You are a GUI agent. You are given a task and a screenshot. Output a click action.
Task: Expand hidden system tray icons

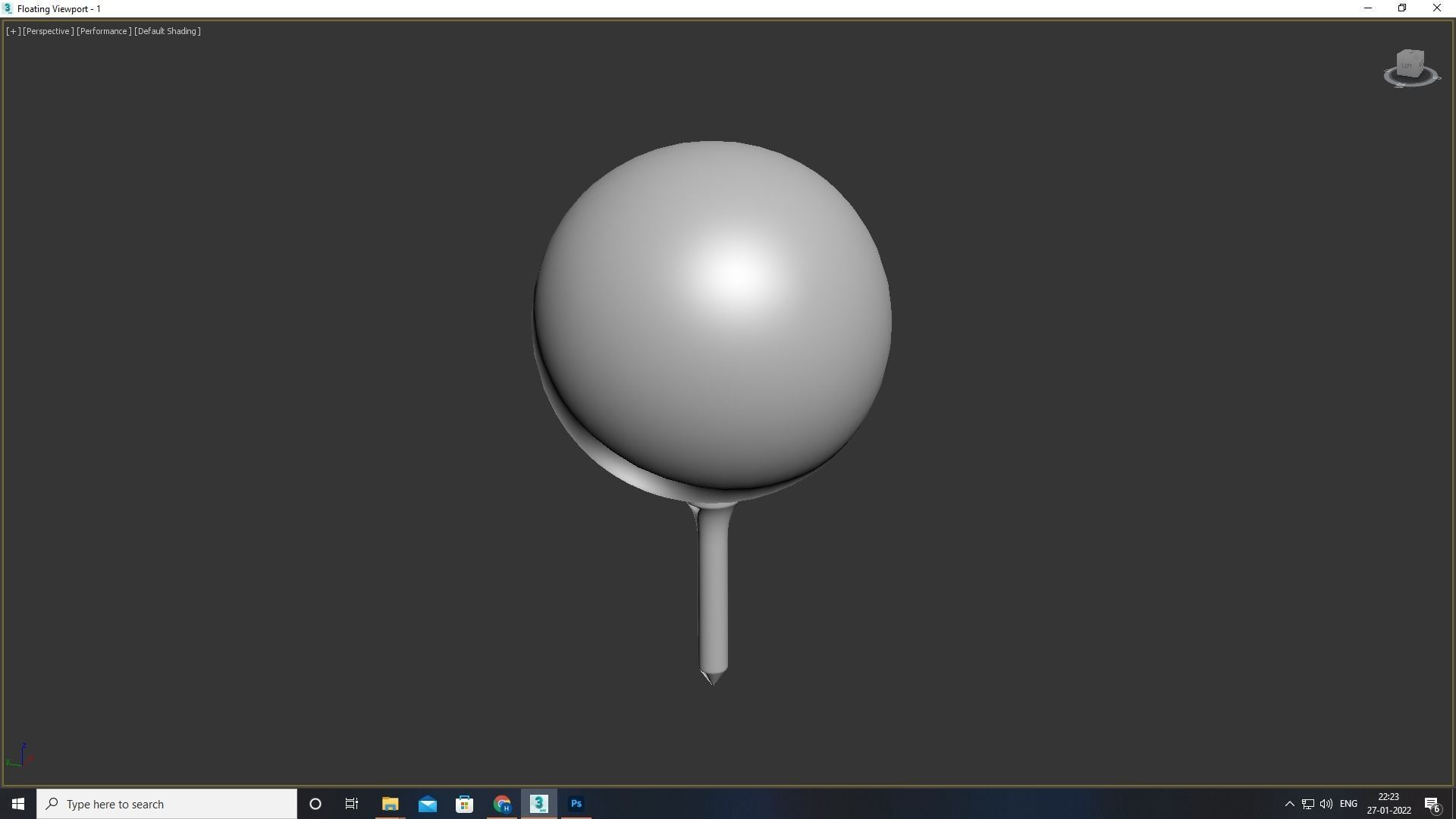click(1289, 804)
